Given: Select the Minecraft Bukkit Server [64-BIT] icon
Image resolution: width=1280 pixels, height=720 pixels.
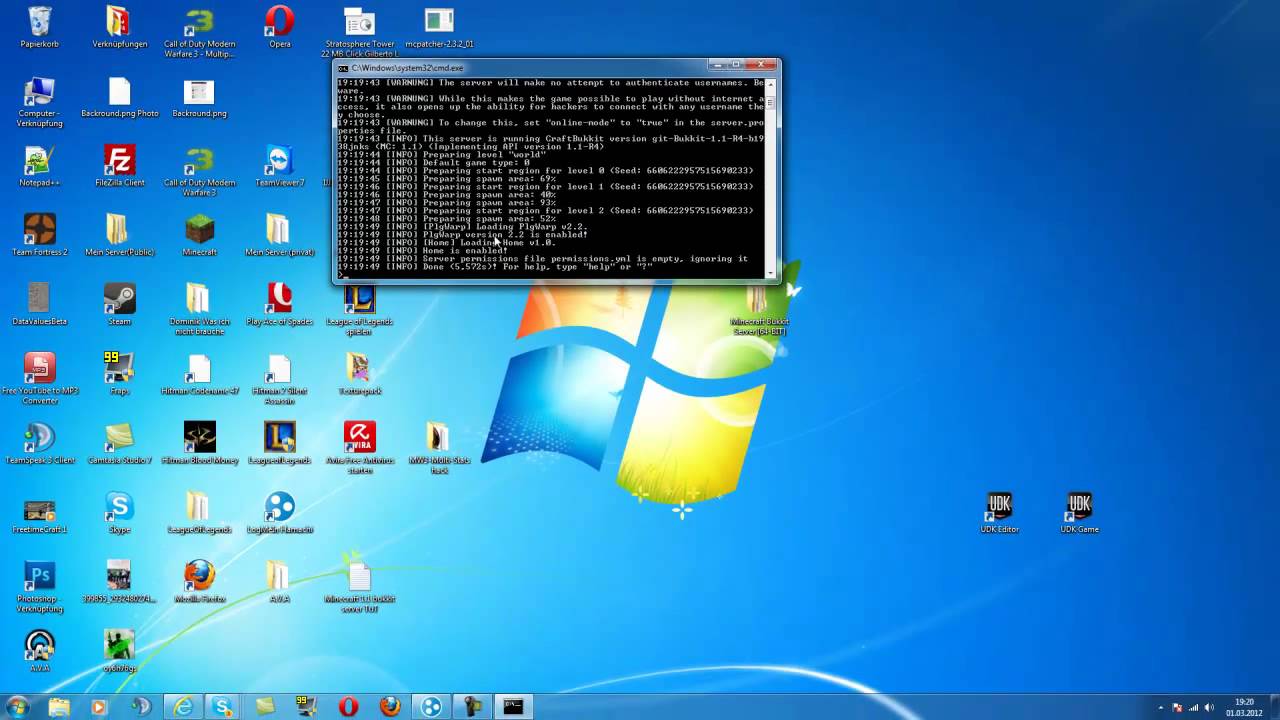Looking at the screenshot, I should [760, 310].
